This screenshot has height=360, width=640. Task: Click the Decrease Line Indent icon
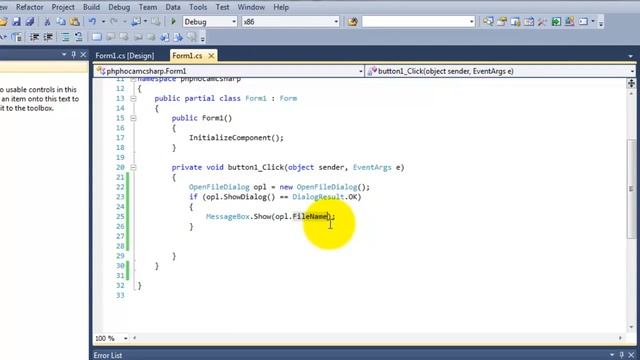tap(34, 37)
